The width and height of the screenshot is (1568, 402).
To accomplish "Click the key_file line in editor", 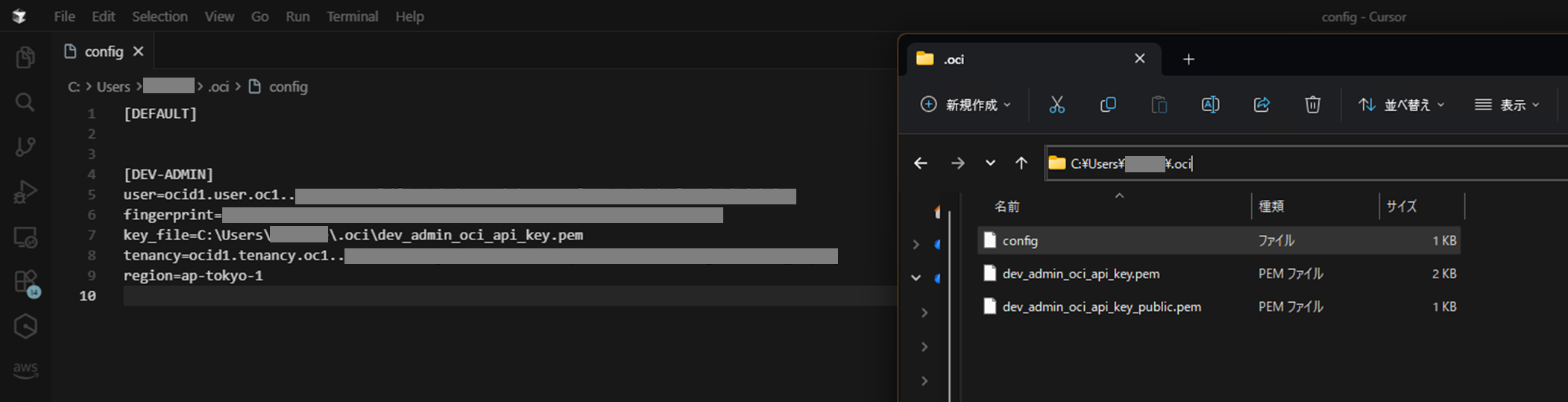I will (353, 235).
